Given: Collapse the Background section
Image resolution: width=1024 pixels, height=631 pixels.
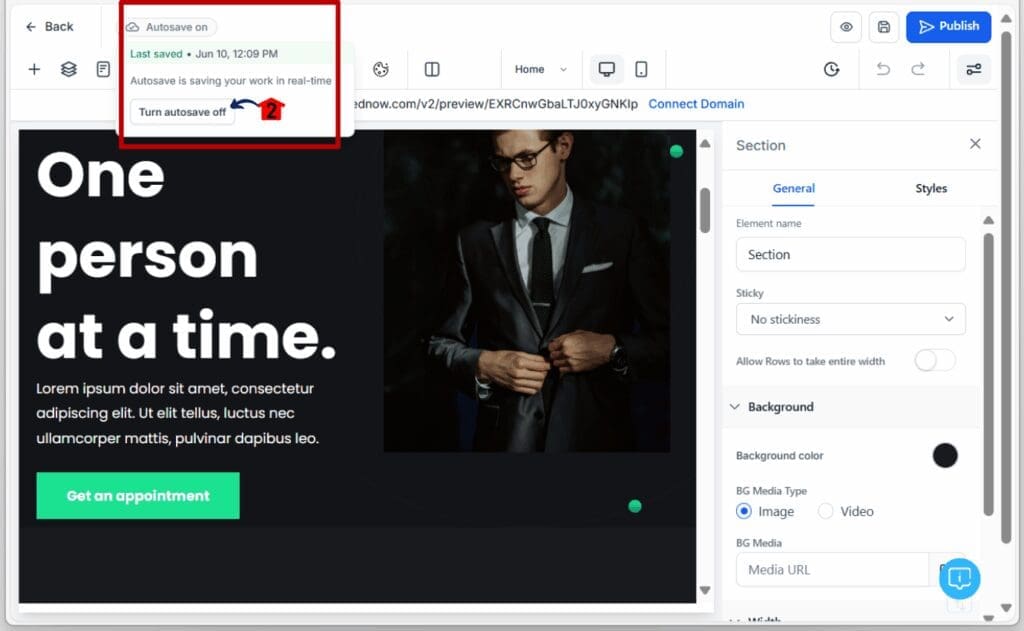Looking at the screenshot, I should click(735, 406).
